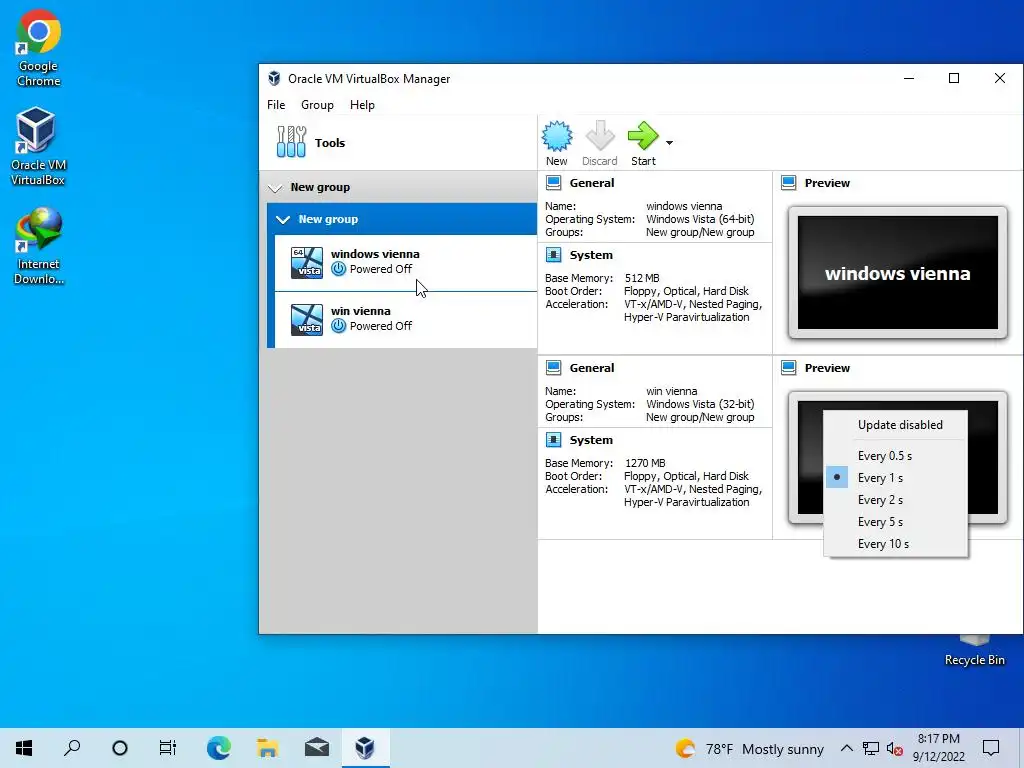Select the checked Every 1 s option
The height and width of the screenshot is (768, 1024).
click(x=895, y=478)
